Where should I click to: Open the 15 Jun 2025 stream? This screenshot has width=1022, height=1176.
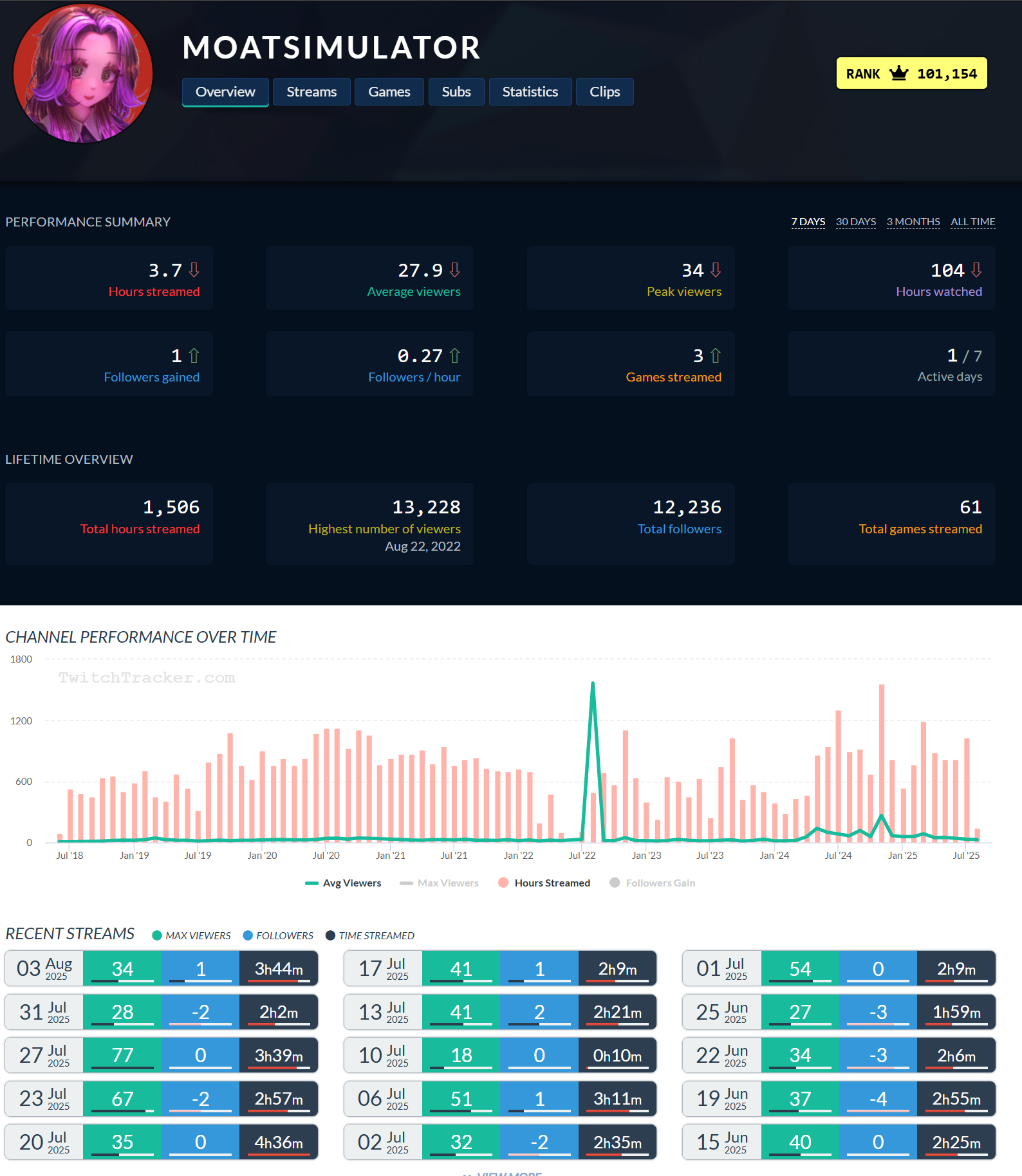coord(839,1142)
